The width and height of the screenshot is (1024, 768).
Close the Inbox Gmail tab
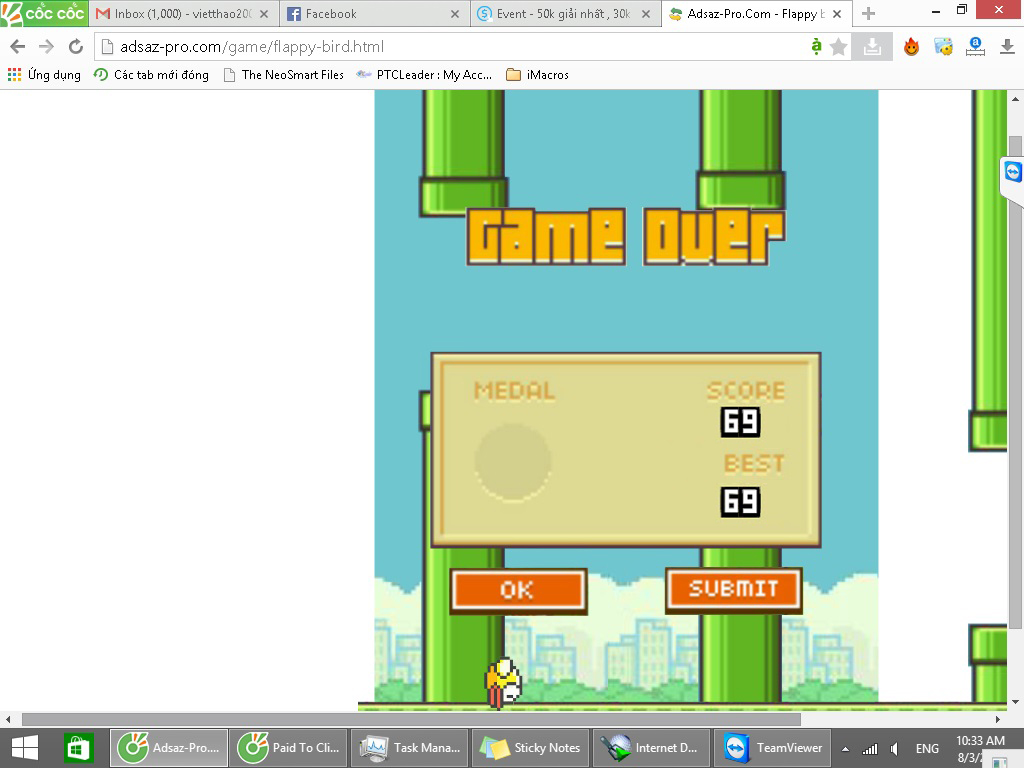point(264,14)
